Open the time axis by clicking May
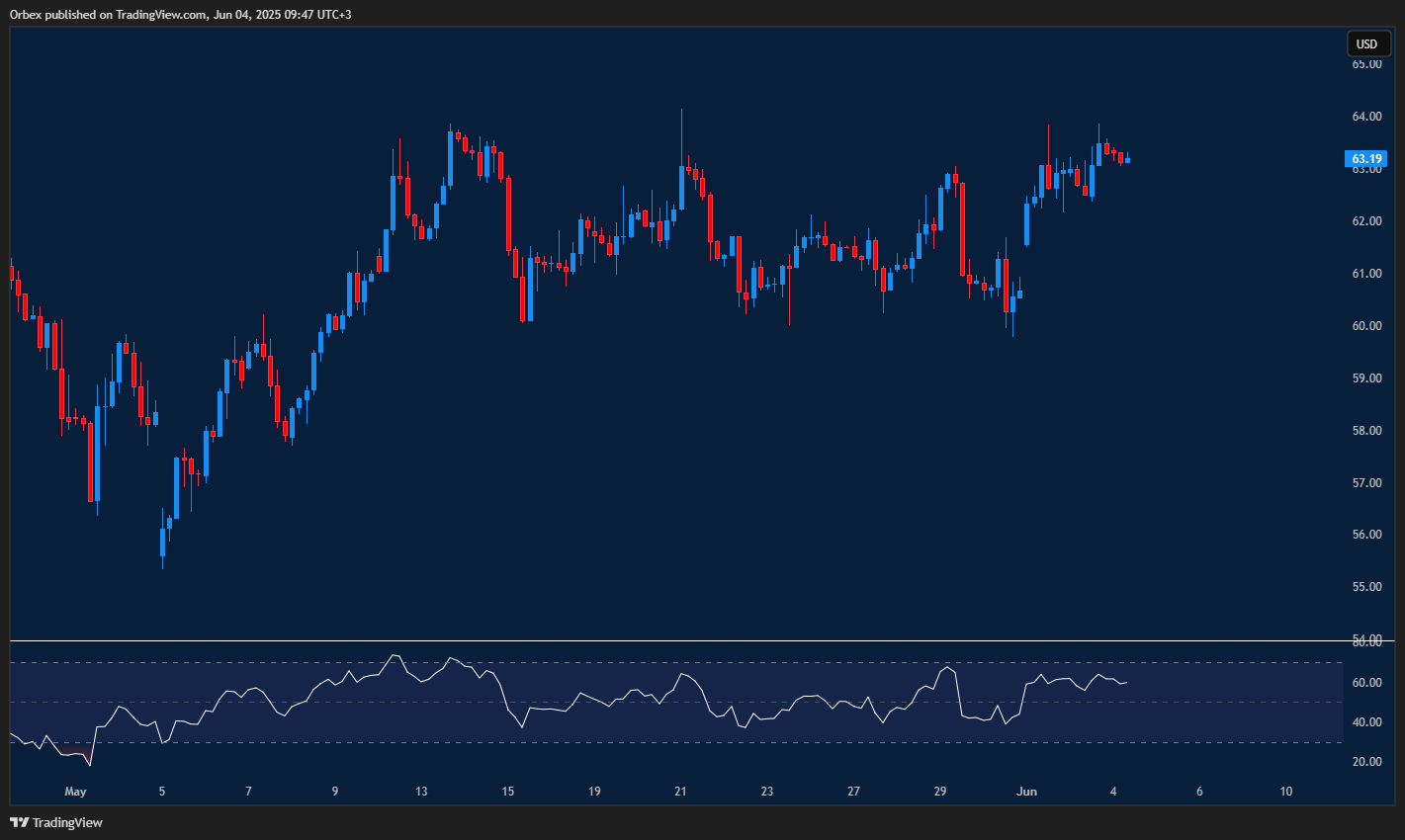This screenshot has width=1405, height=840. (75, 792)
